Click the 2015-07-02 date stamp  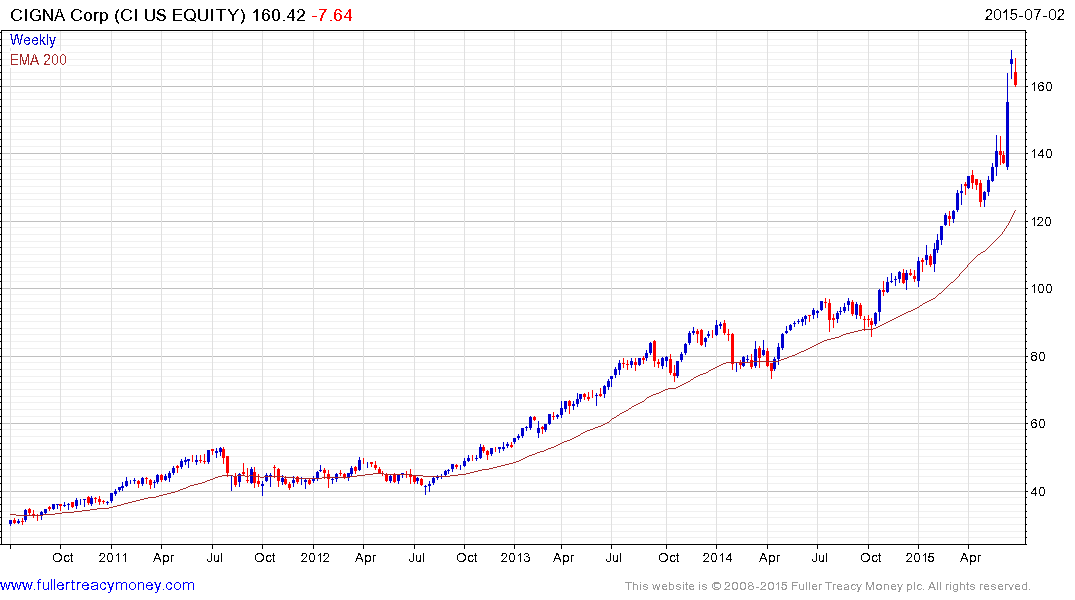tap(1024, 15)
